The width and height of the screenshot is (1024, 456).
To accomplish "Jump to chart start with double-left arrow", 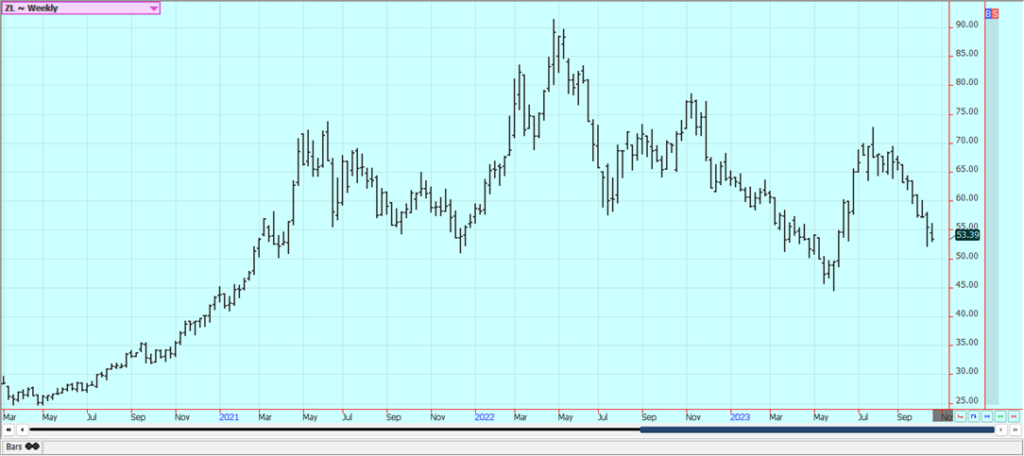I will click(8, 430).
